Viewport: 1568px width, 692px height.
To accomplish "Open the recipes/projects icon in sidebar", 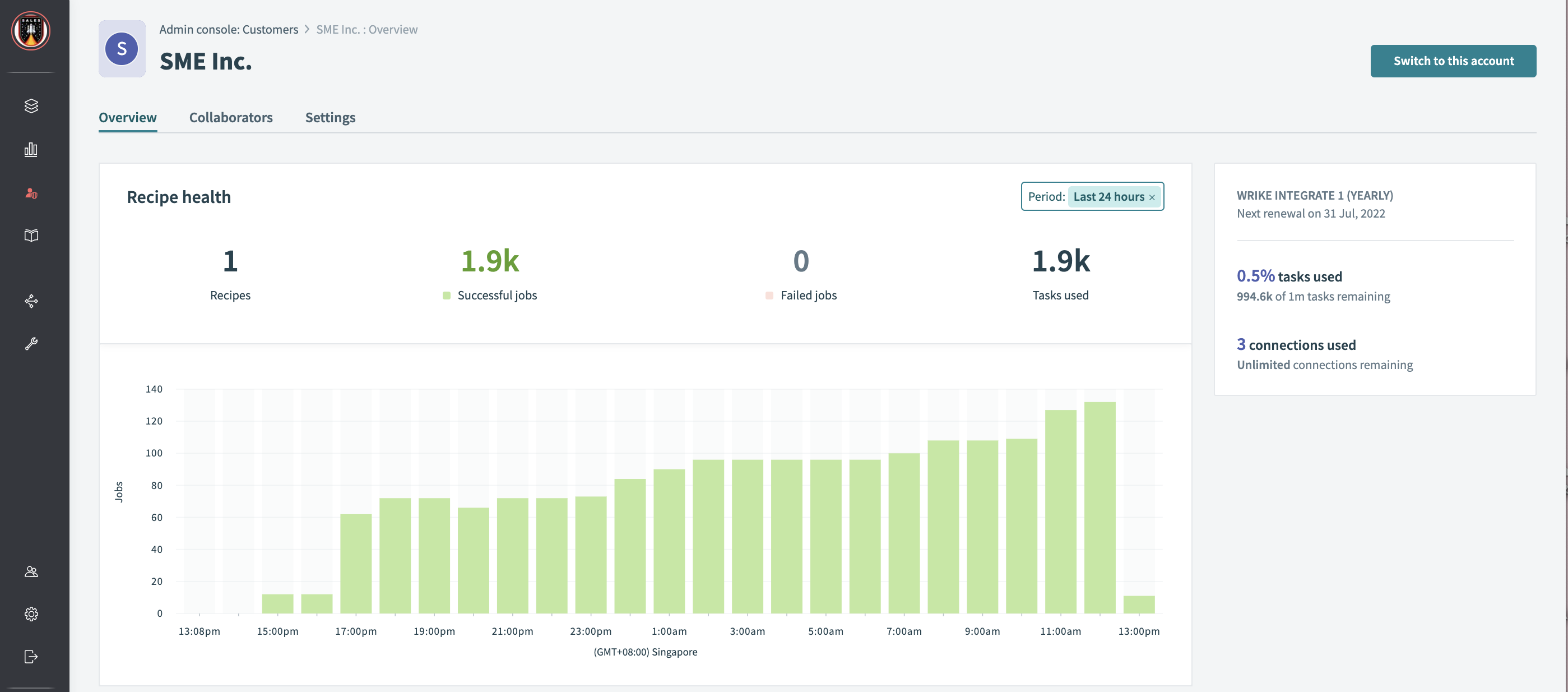I will pos(31,105).
